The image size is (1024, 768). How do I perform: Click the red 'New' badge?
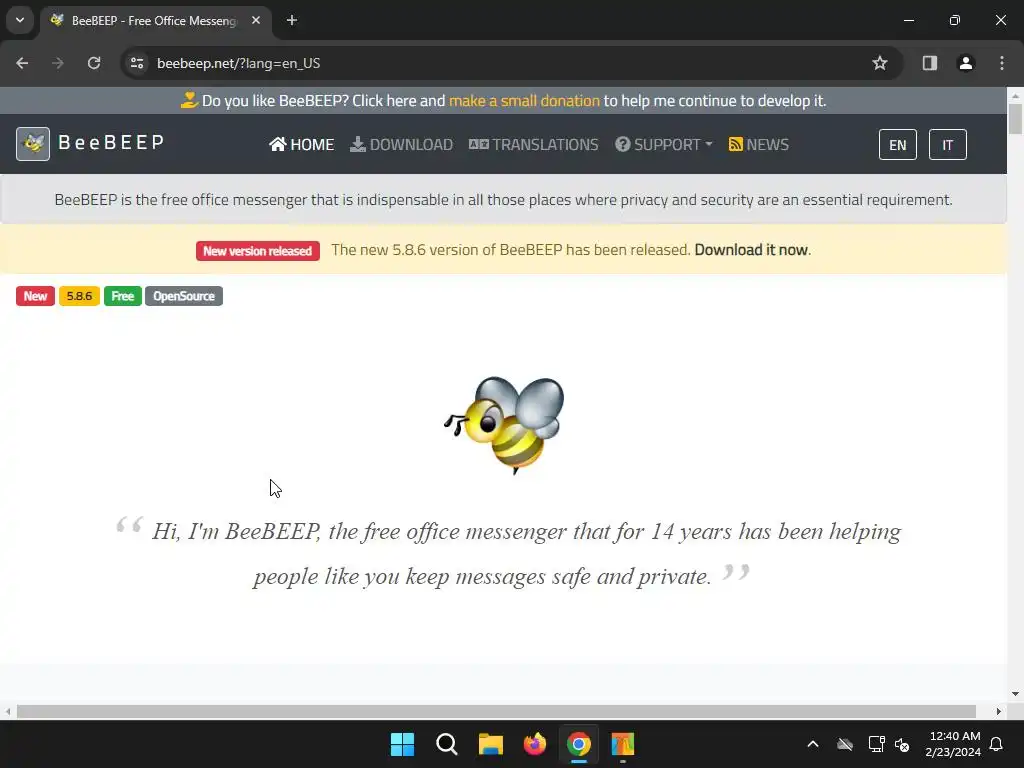point(35,296)
